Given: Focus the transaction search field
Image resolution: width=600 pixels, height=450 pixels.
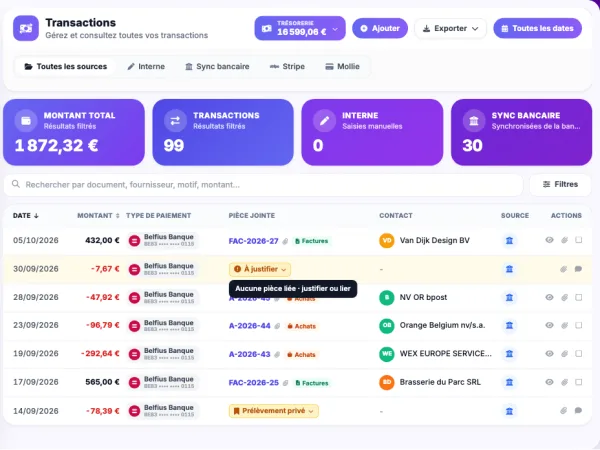Looking at the screenshot, I should coord(263,185).
